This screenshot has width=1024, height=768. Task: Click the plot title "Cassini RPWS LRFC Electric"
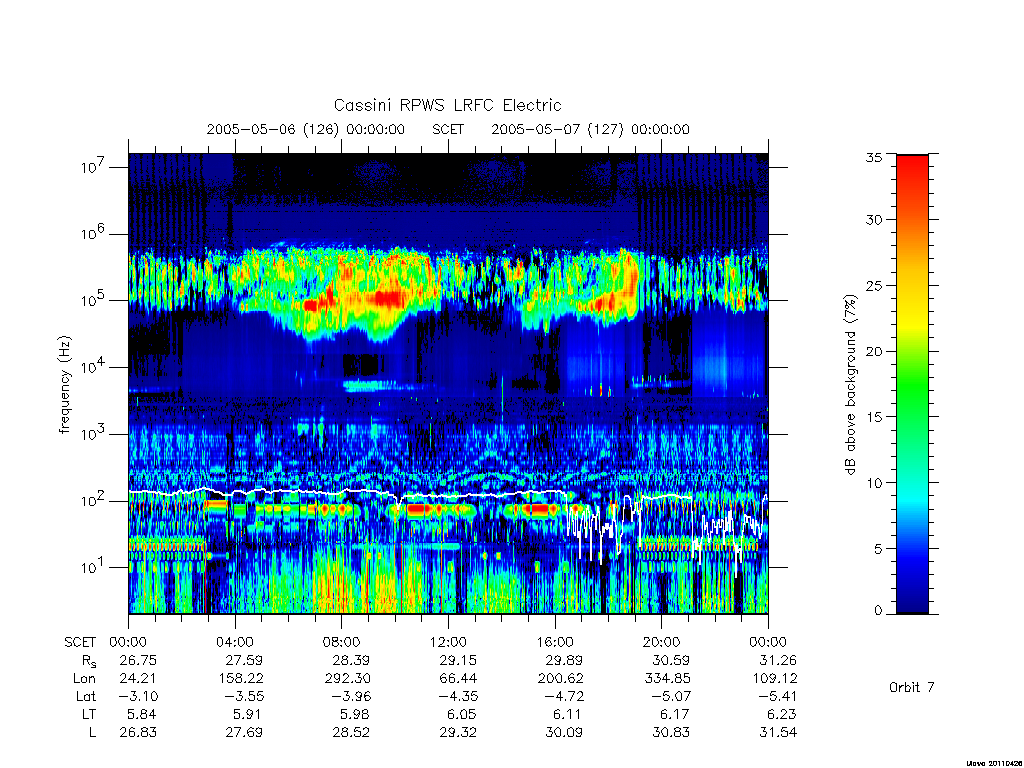pos(447,105)
